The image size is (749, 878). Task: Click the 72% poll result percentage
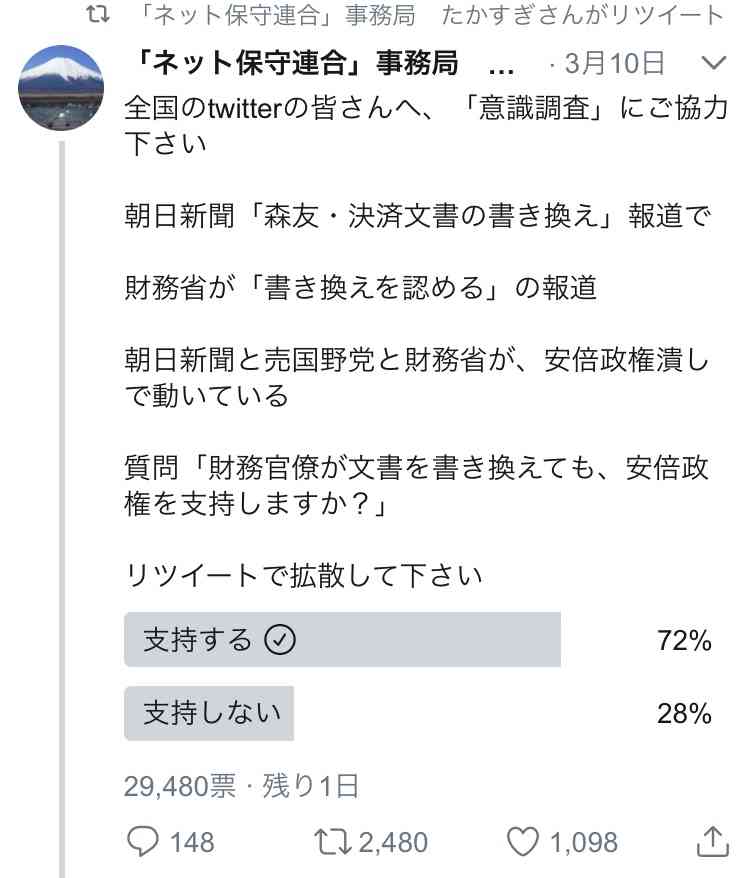(684, 640)
